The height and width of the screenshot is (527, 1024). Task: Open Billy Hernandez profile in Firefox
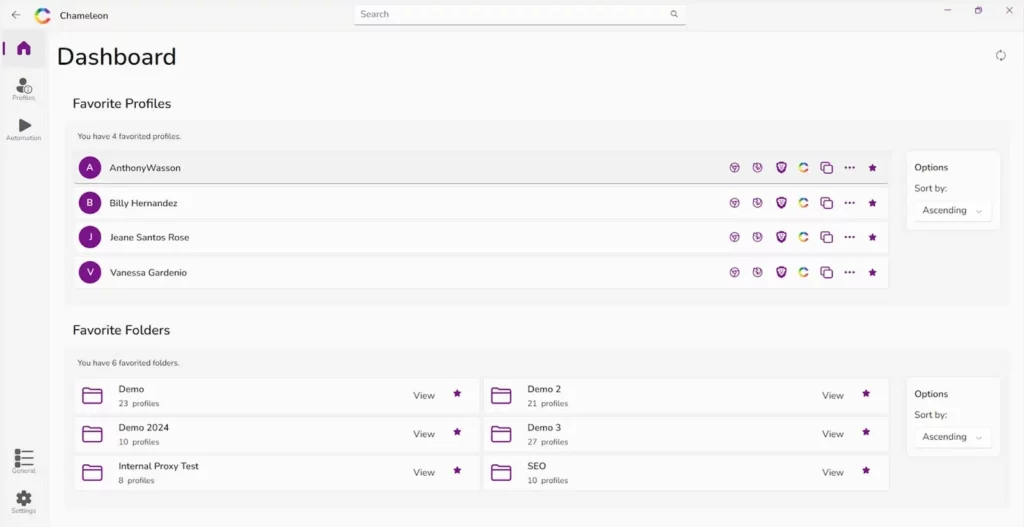[x=757, y=203]
